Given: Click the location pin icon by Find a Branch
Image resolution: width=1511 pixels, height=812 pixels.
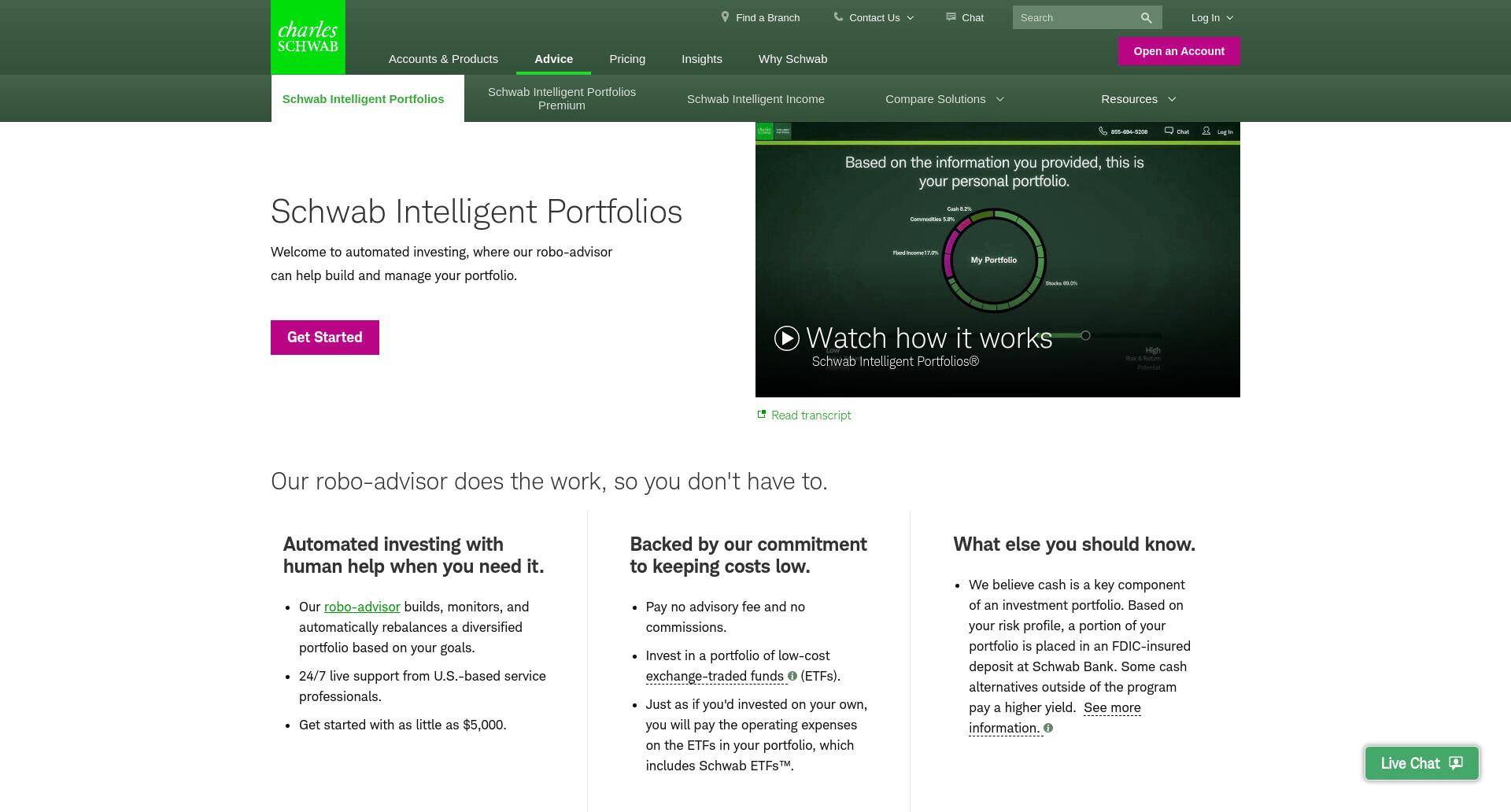Looking at the screenshot, I should click(725, 17).
